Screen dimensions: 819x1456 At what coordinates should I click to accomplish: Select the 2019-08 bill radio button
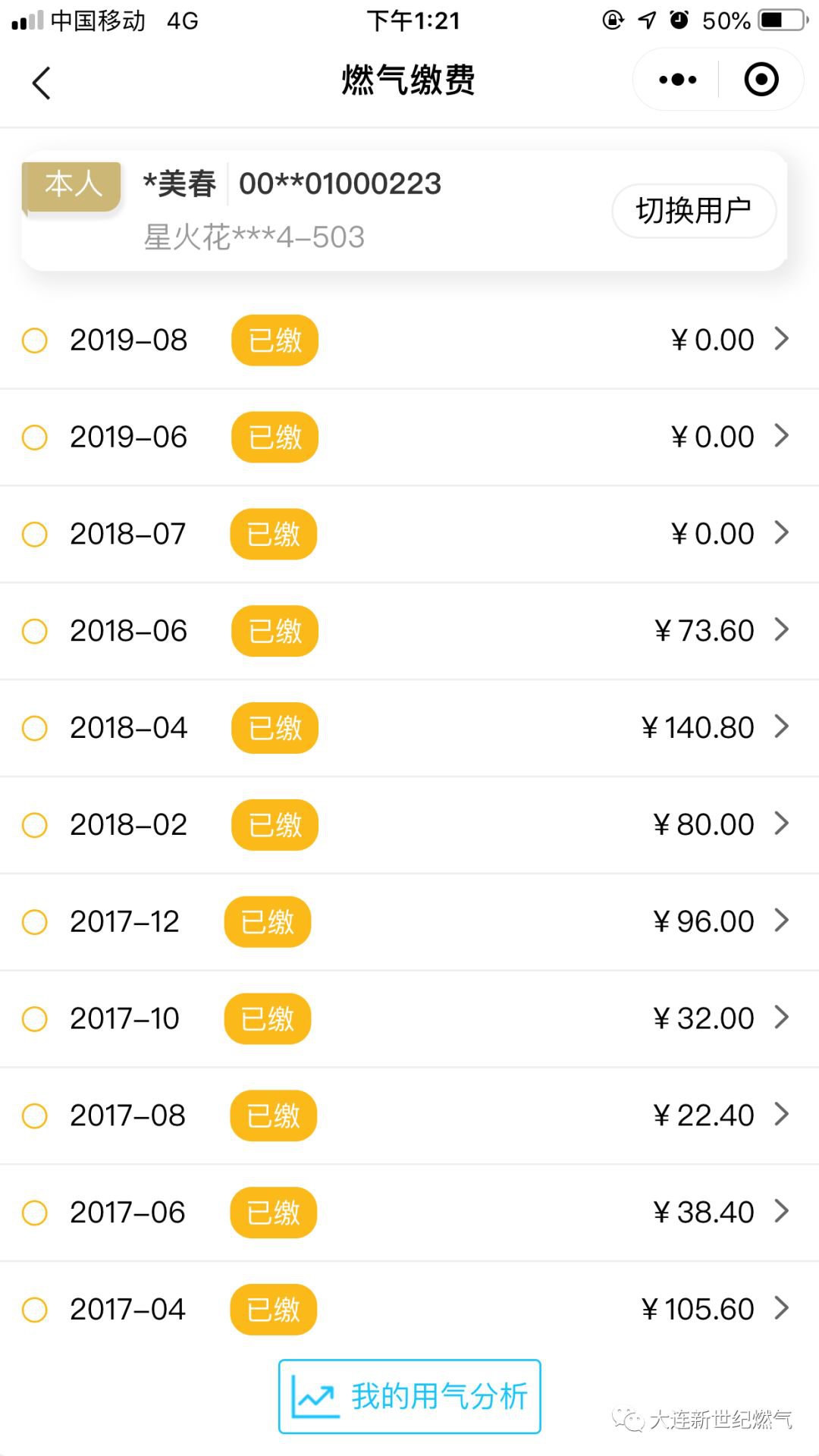tap(35, 340)
